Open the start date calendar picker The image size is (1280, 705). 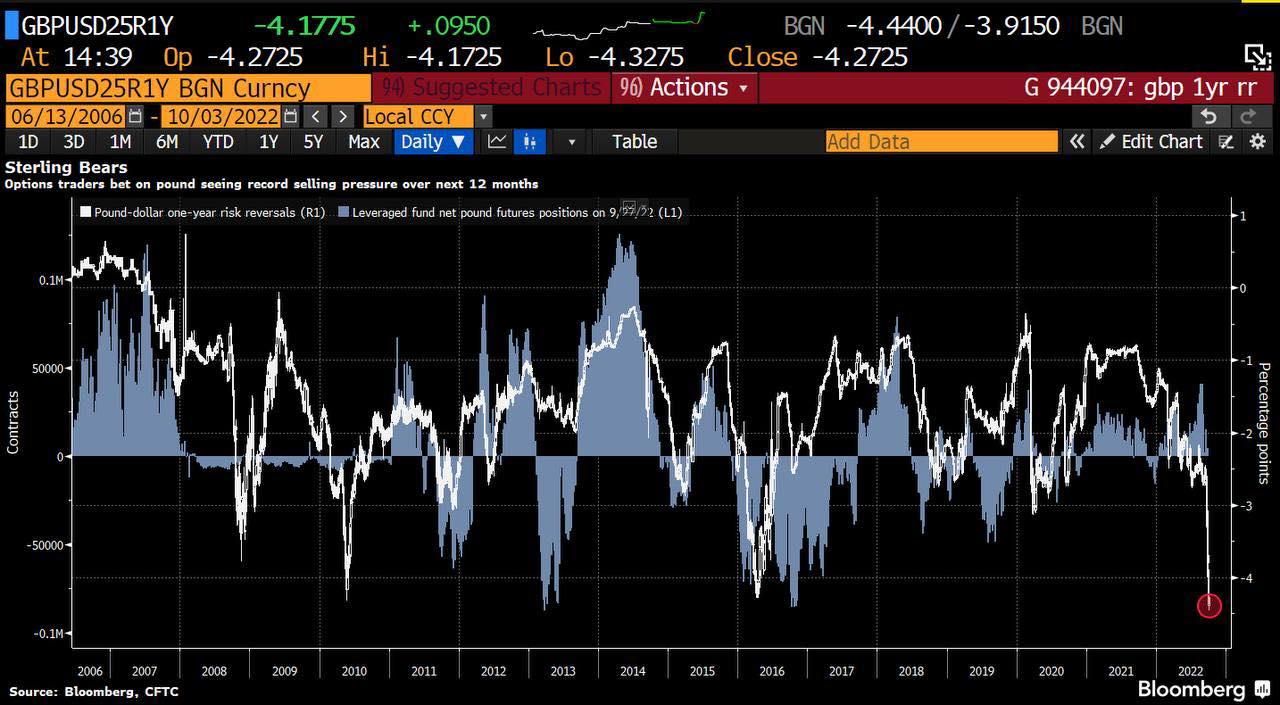[136, 116]
